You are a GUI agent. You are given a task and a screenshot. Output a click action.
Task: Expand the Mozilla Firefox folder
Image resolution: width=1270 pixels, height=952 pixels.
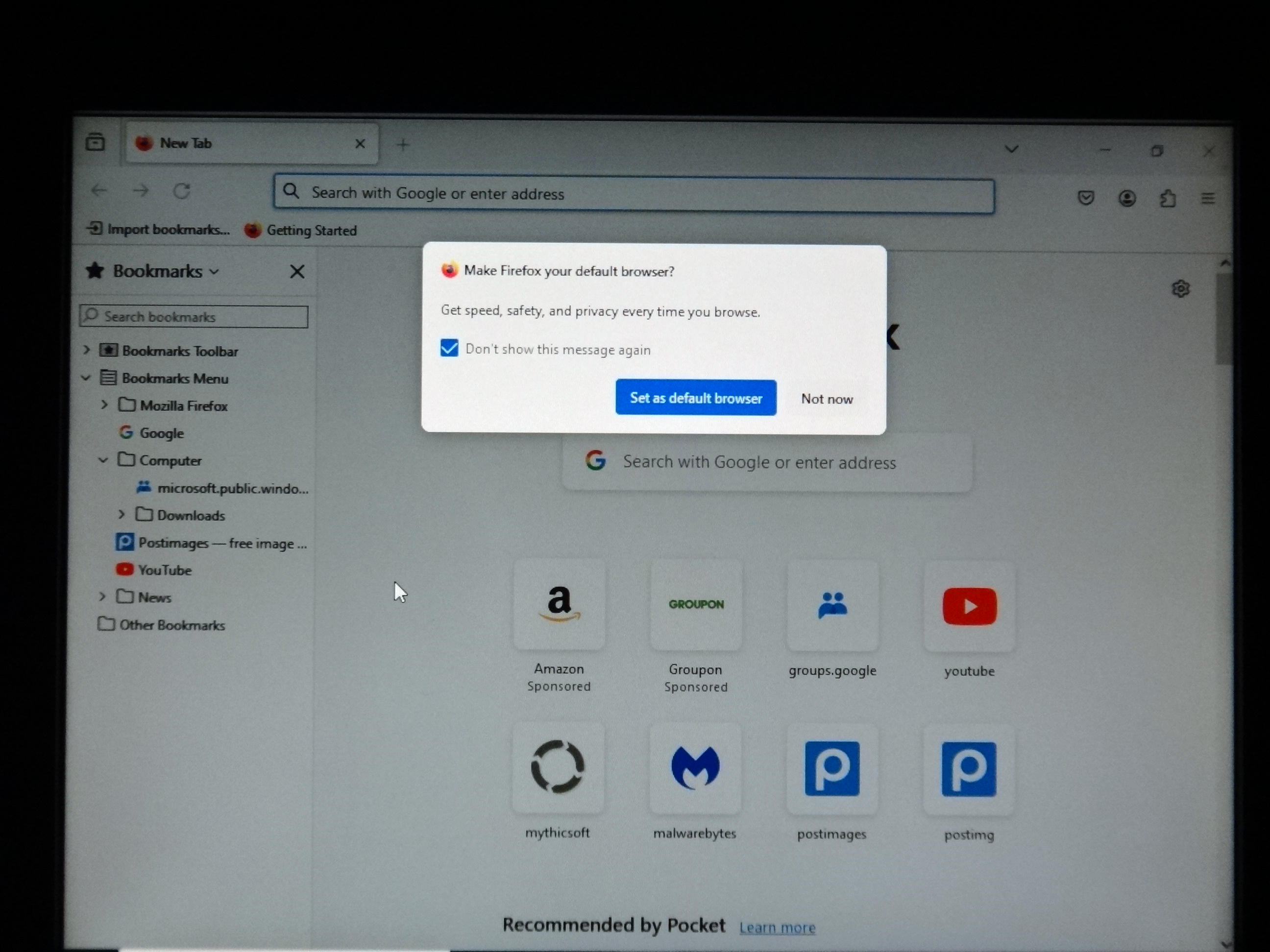104,405
